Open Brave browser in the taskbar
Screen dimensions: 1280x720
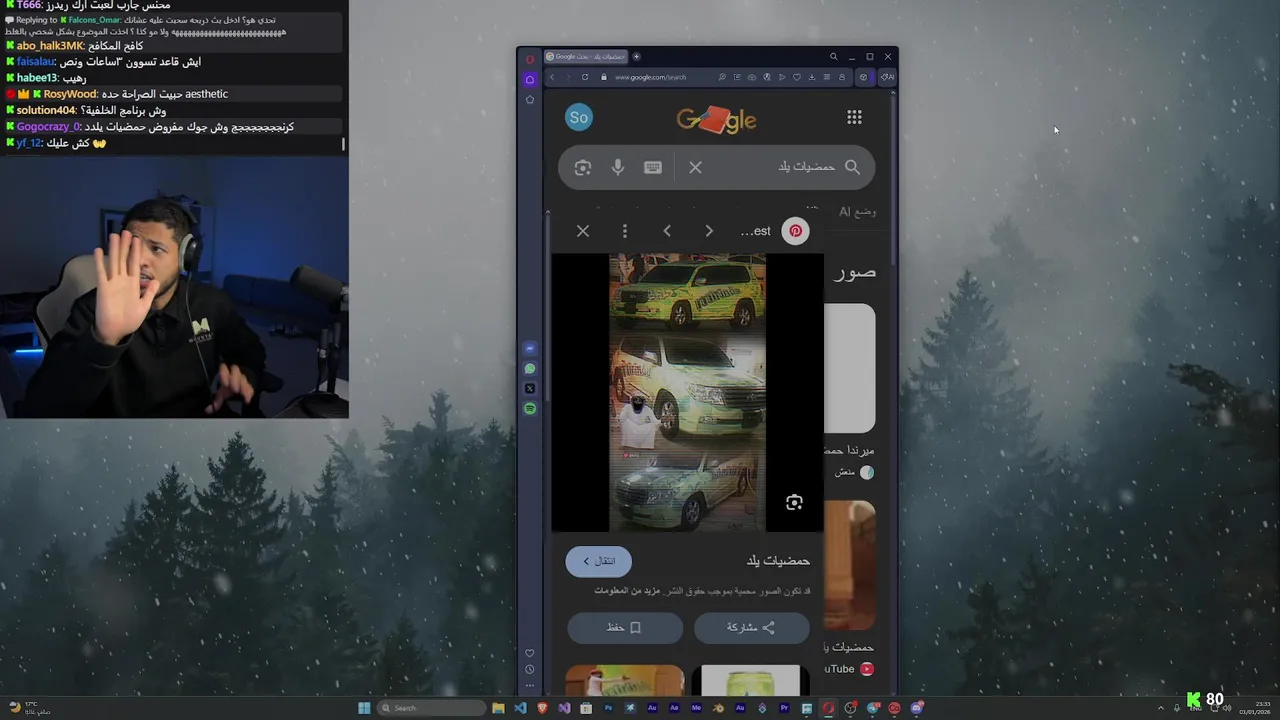[x=543, y=708]
